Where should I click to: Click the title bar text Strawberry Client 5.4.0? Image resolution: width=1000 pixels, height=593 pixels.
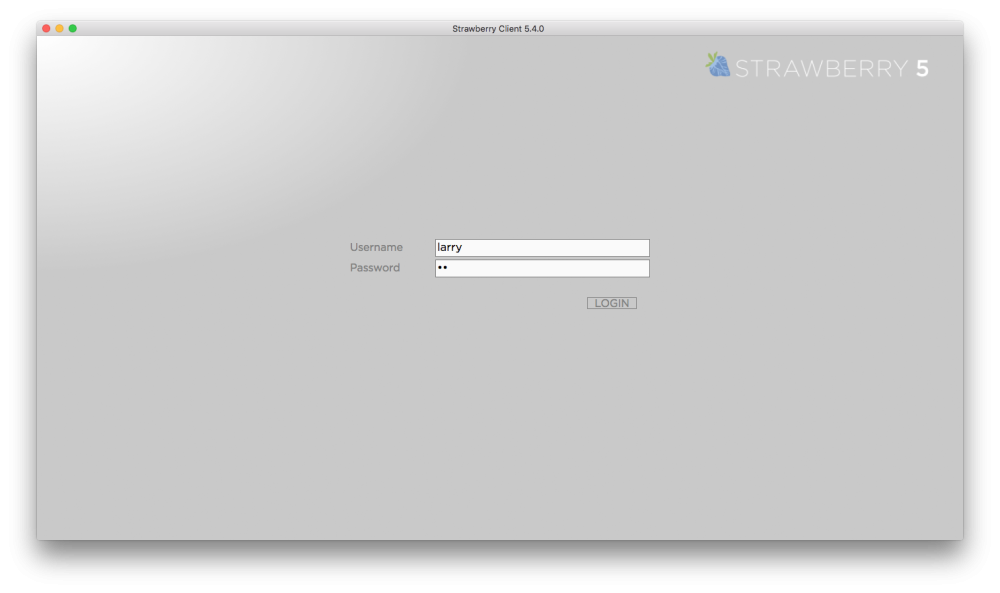click(x=498, y=28)
